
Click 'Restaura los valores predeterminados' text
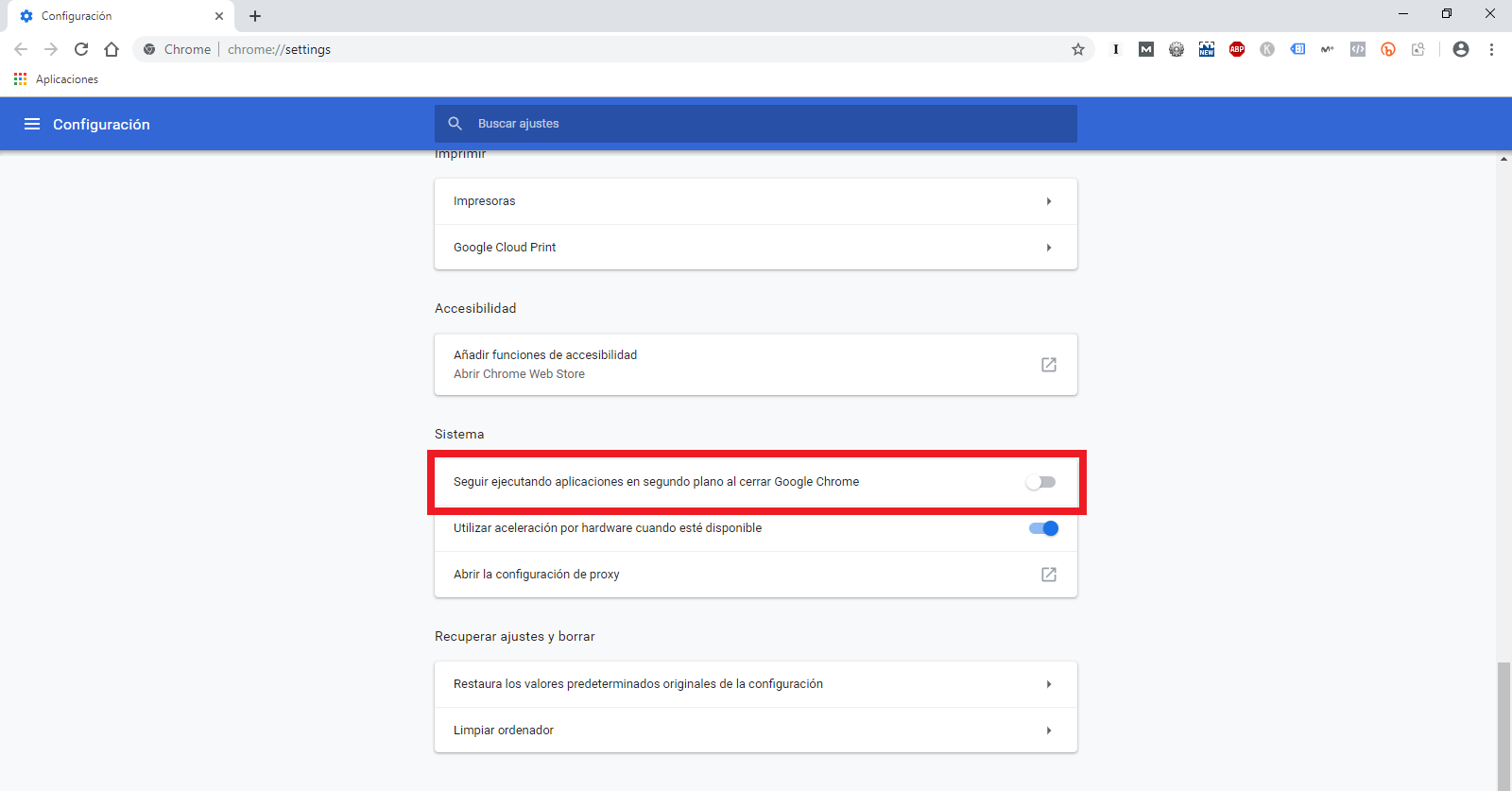pyautogui.click(x=638, y=684)
